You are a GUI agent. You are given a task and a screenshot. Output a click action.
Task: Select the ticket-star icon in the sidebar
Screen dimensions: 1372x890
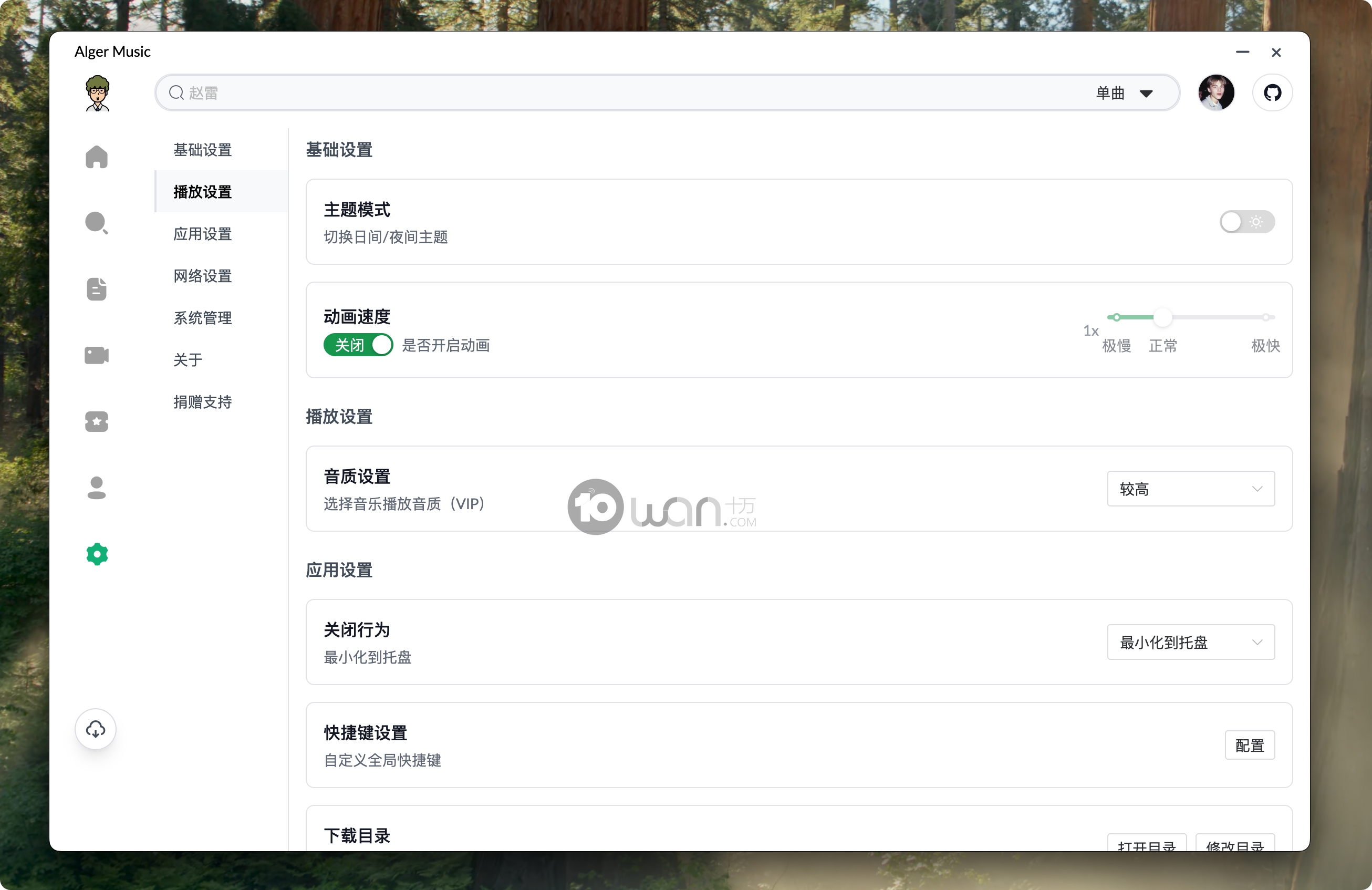pyautogui.click(x=96, y=421)
